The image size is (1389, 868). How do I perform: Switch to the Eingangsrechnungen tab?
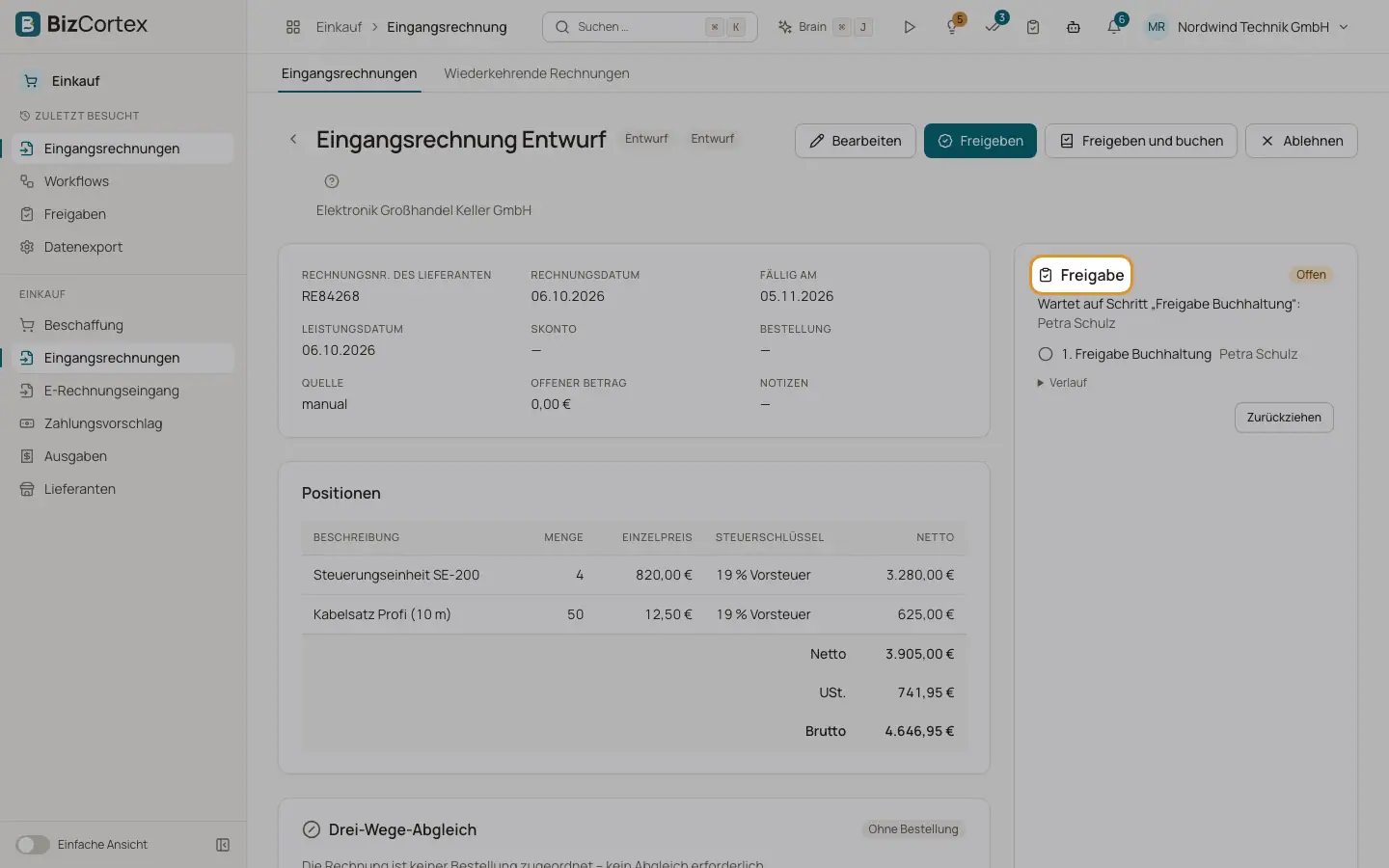(x=349, y=73)
